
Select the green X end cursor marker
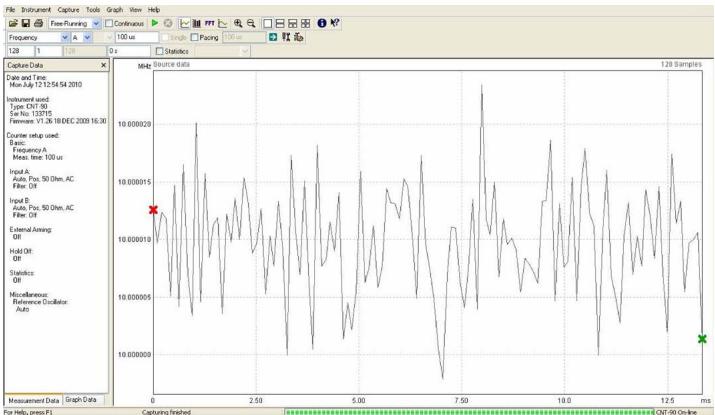click(x=702, y=339)
